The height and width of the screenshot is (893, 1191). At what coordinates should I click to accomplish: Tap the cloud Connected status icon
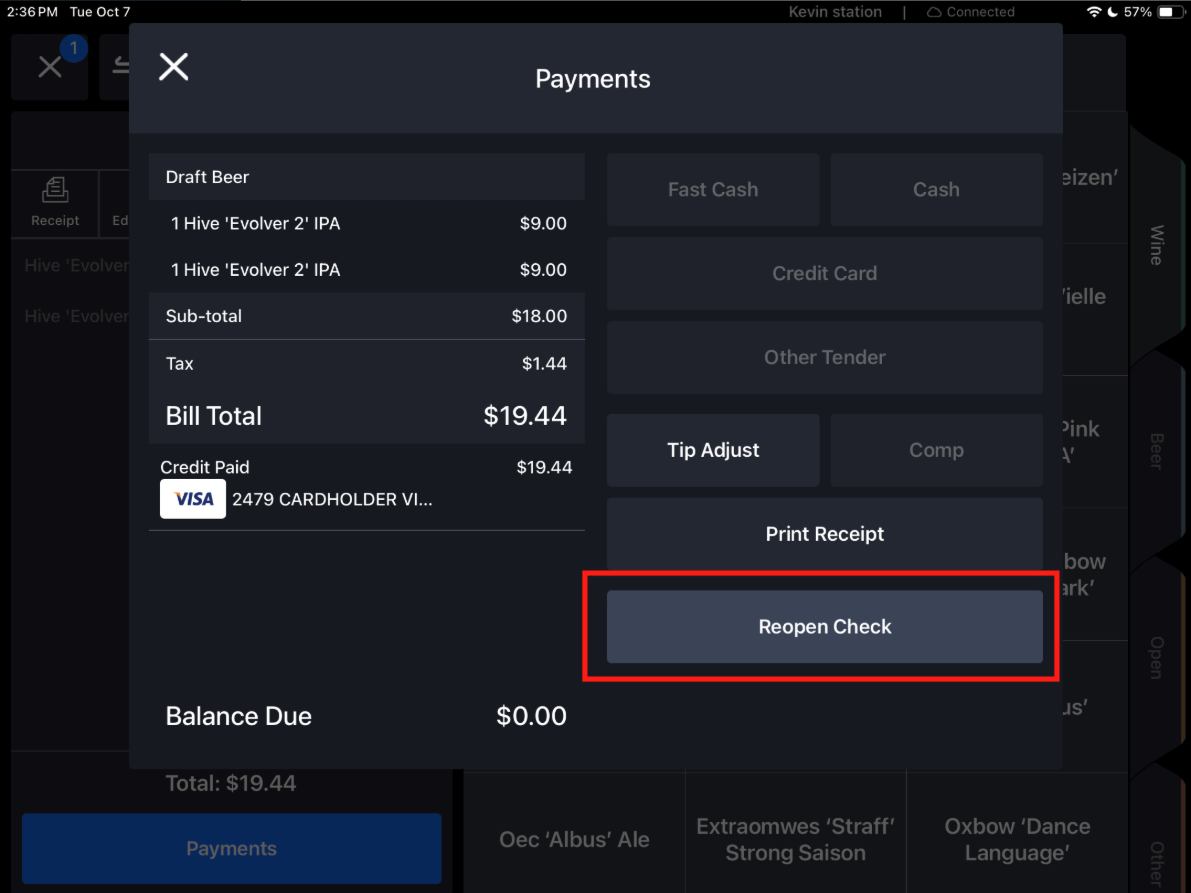[934, 12]
